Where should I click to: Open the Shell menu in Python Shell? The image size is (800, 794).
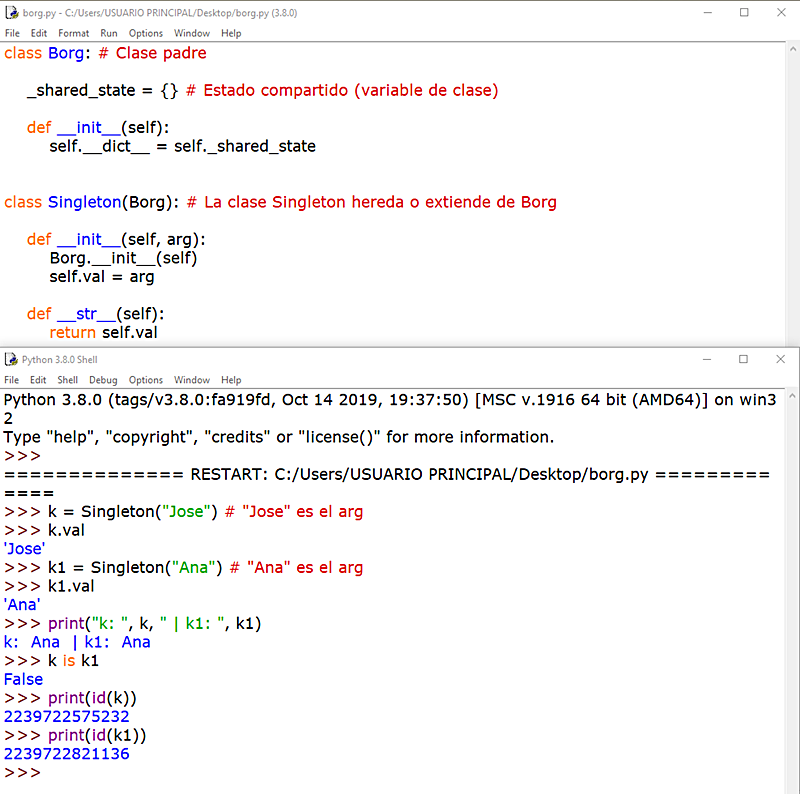67,380
